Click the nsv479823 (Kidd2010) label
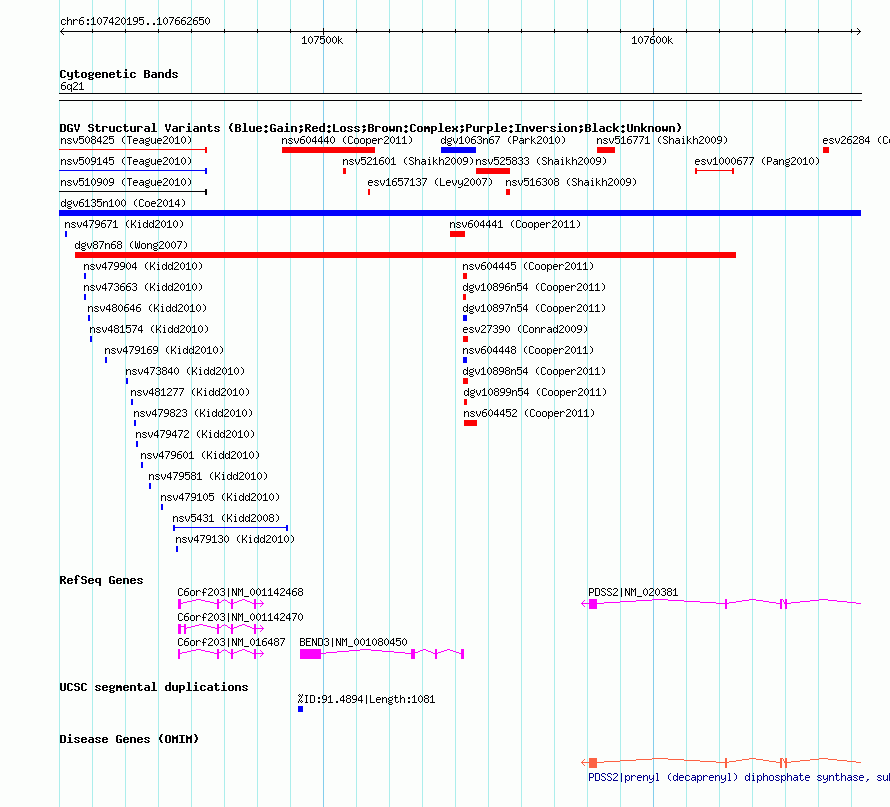This screenshot has height=807, width=890. (x=193, y=413)
